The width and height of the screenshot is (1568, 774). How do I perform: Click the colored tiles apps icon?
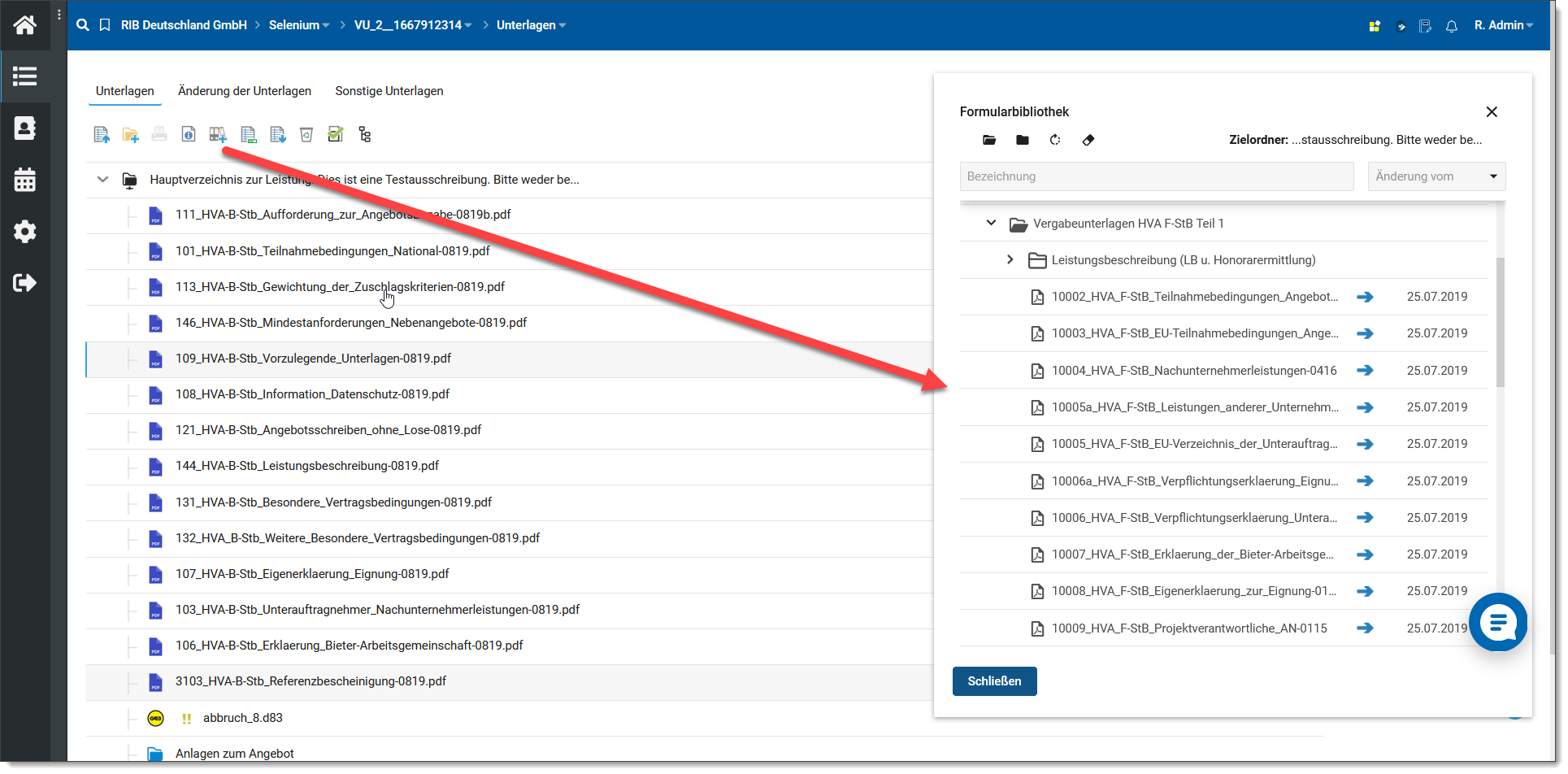[1375, 26]
